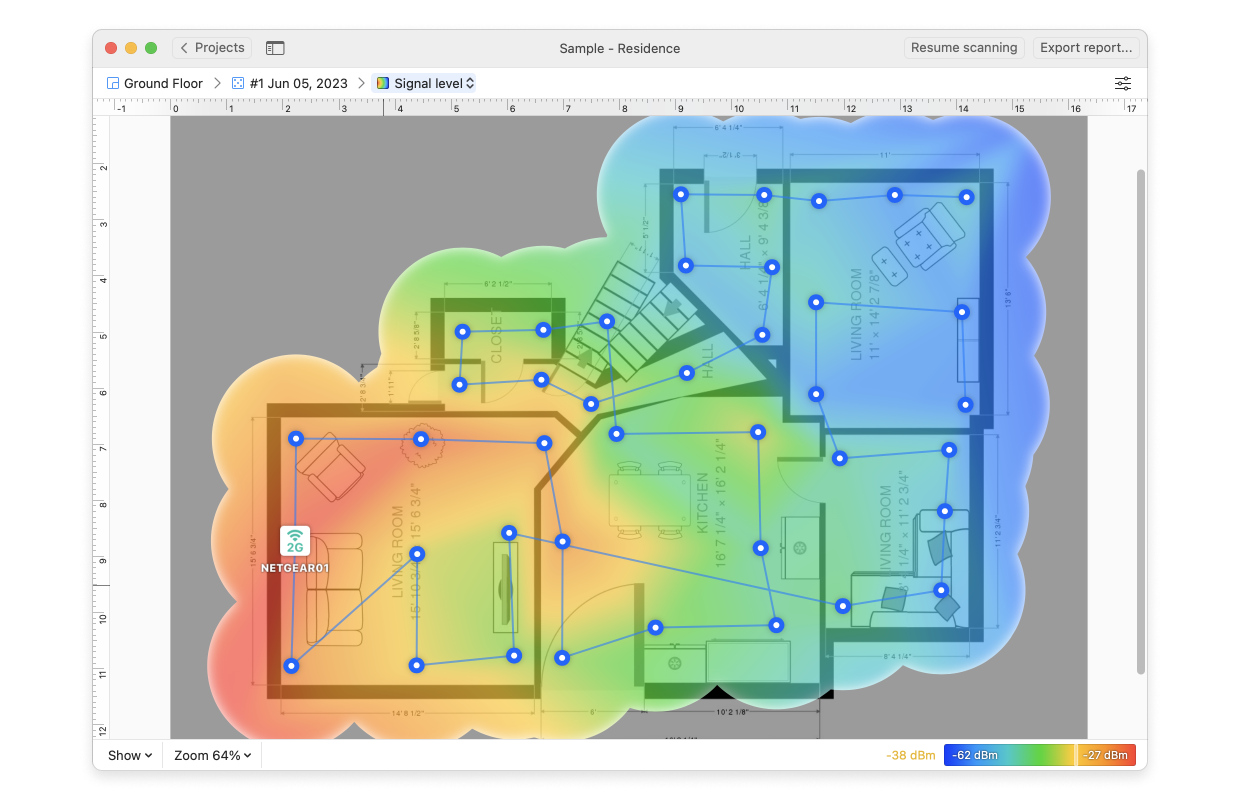Screen dimensions: 1240x800
Task: Click the NETGEAR01 access point icon
Action: coord(295,541)
